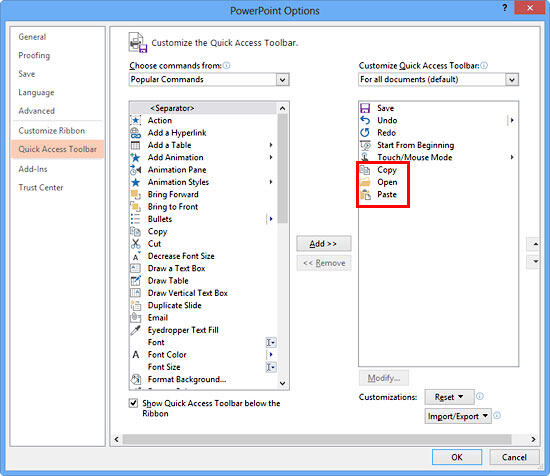Click the Help question mark button

point(504,8)
